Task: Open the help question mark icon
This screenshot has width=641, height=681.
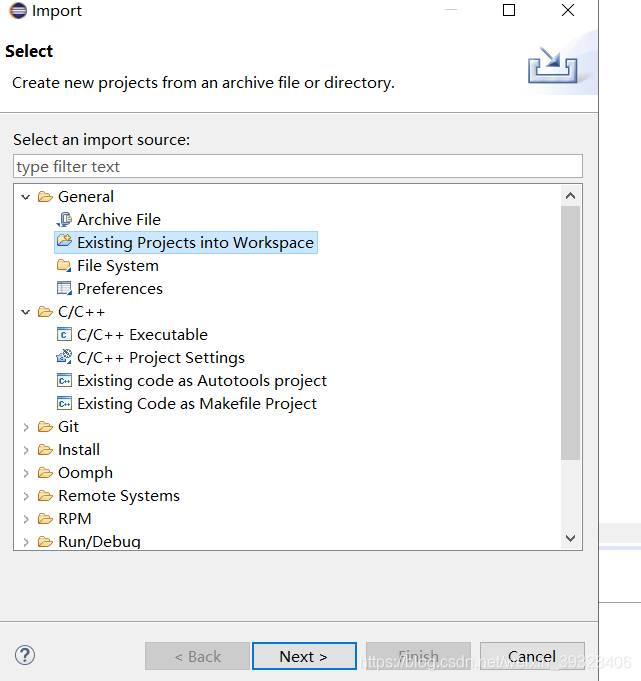Action: tap(25, 655)
